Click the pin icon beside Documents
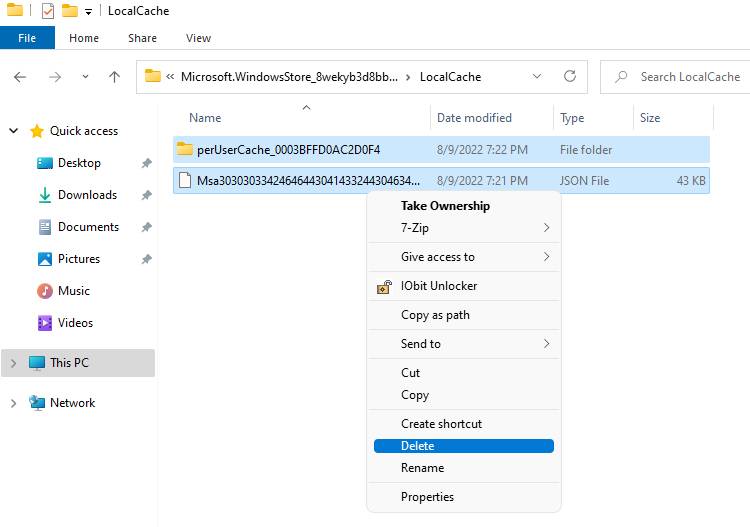750x527 pixels. [x=146, y=227]
